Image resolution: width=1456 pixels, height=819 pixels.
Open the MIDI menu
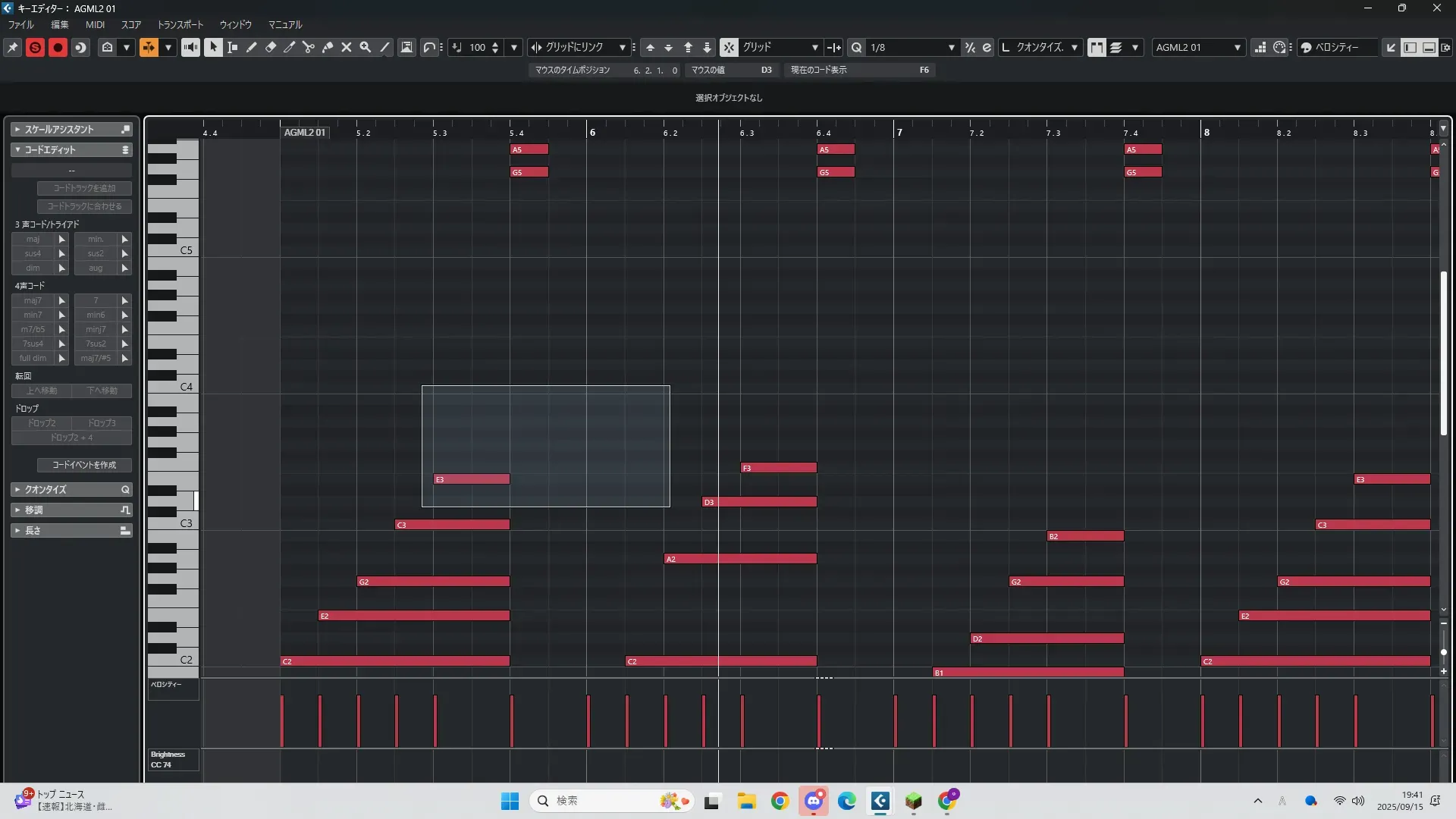[x=95, y=24]
